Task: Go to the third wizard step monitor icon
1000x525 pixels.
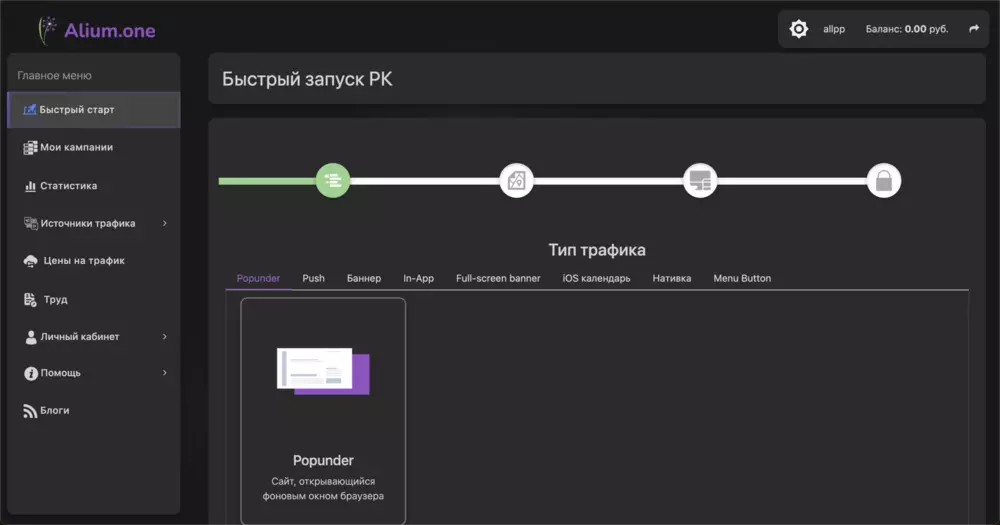Action: pos(700,181)
